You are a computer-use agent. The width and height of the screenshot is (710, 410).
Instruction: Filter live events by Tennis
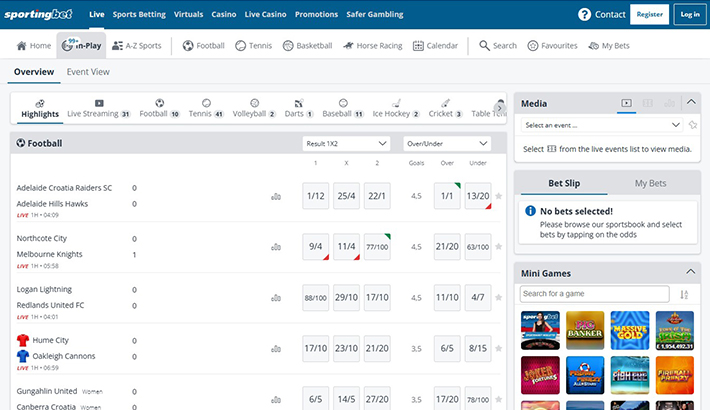pyautogui.click(x=206, y=109)
